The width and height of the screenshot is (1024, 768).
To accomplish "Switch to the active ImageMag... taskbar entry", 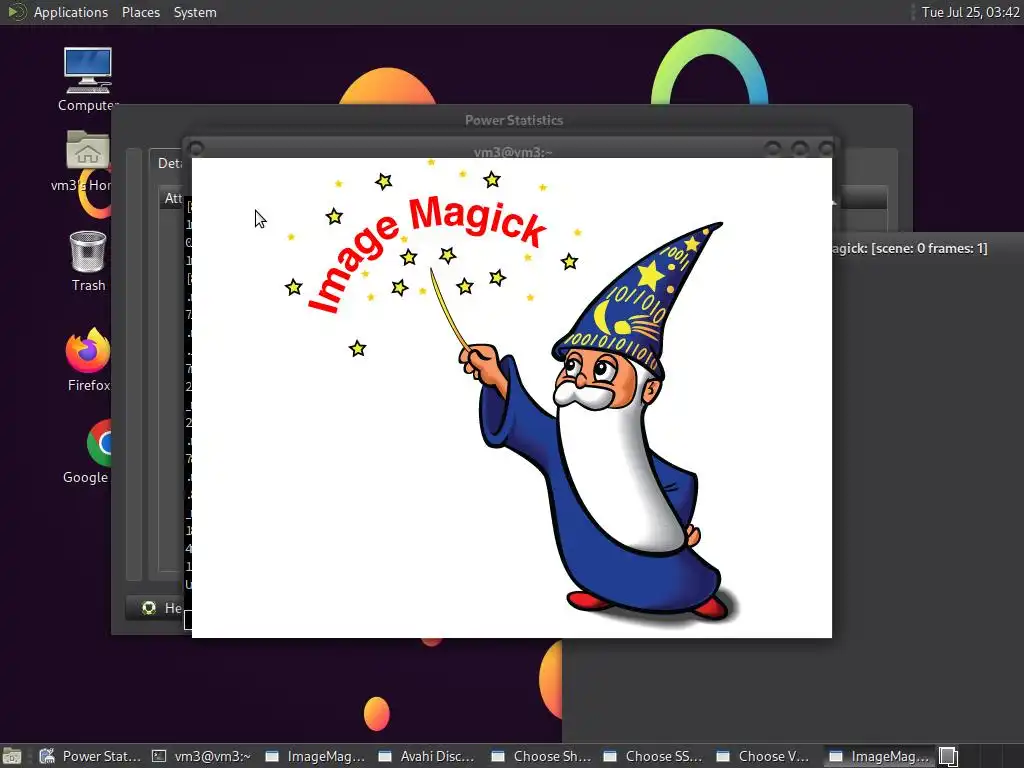I will (879, 756).
